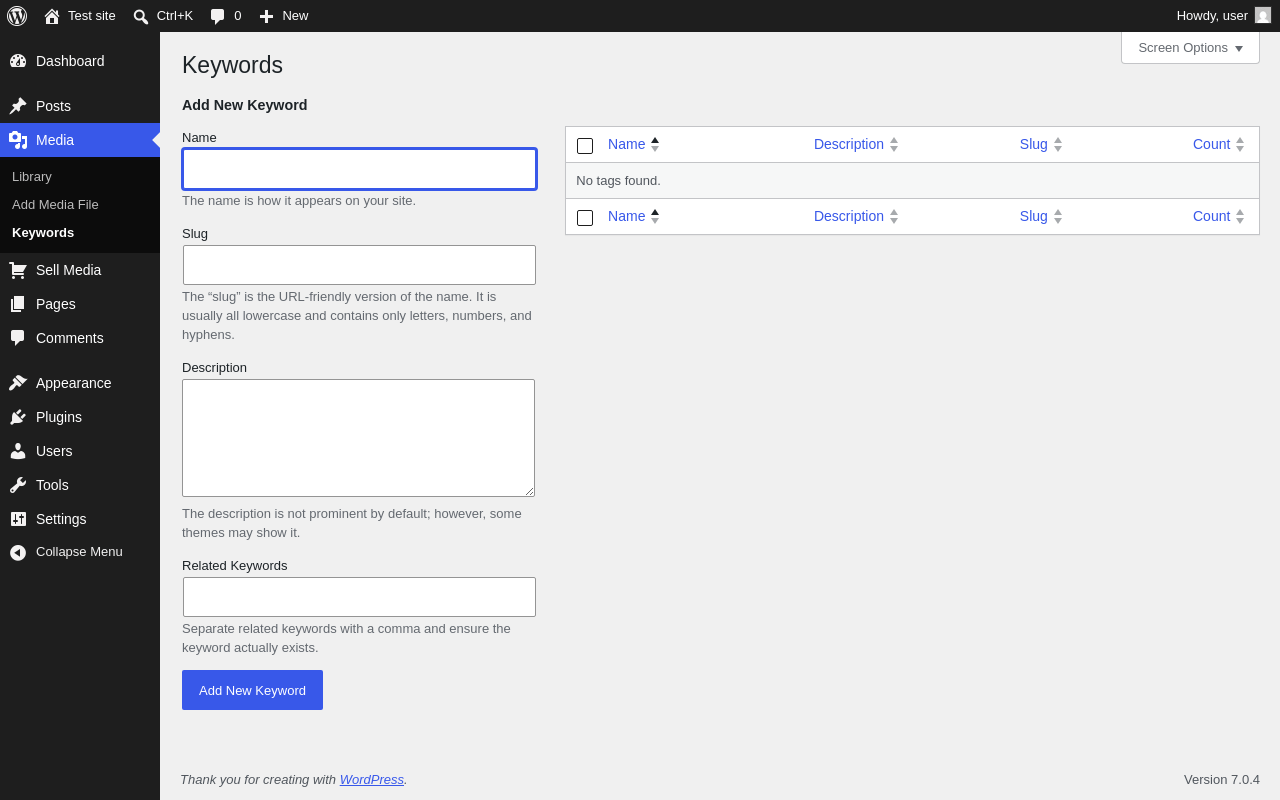Open the Settings menu label
Viewport: 1280px width, 800px height.
click(x=61, y=519)
